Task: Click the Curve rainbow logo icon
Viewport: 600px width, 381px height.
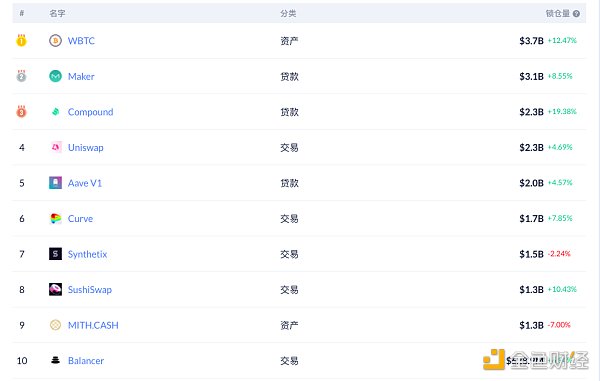Action: tap(55, 218)
